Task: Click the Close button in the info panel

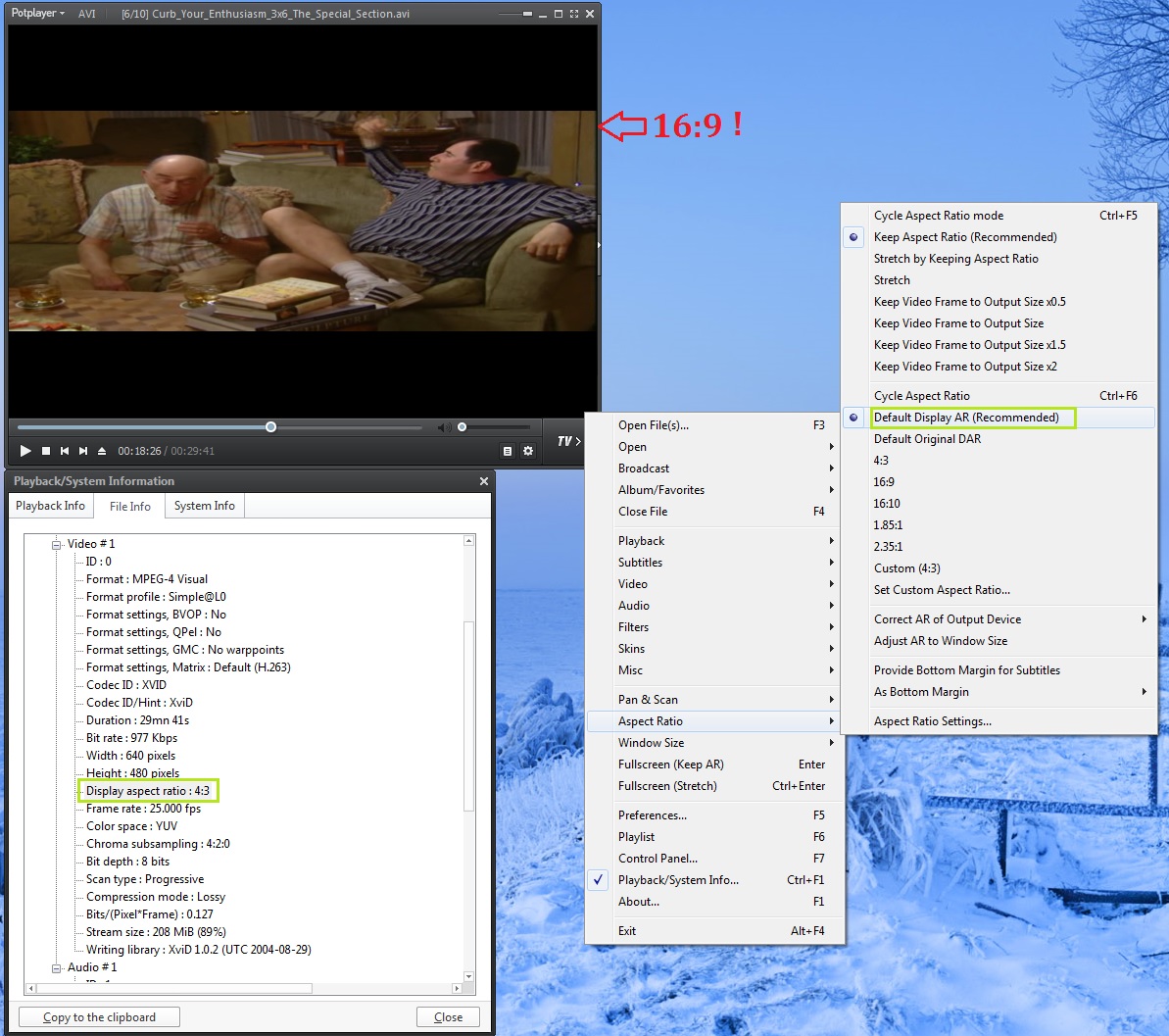Action: pos(448,1017)
